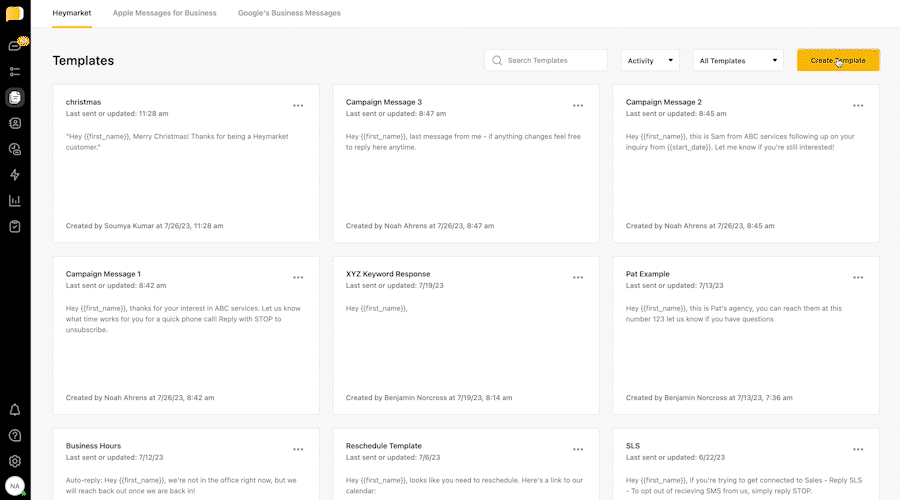Open the christmas template title
The width and height of the screenshot is (900, 500).
tap(83, 102)
